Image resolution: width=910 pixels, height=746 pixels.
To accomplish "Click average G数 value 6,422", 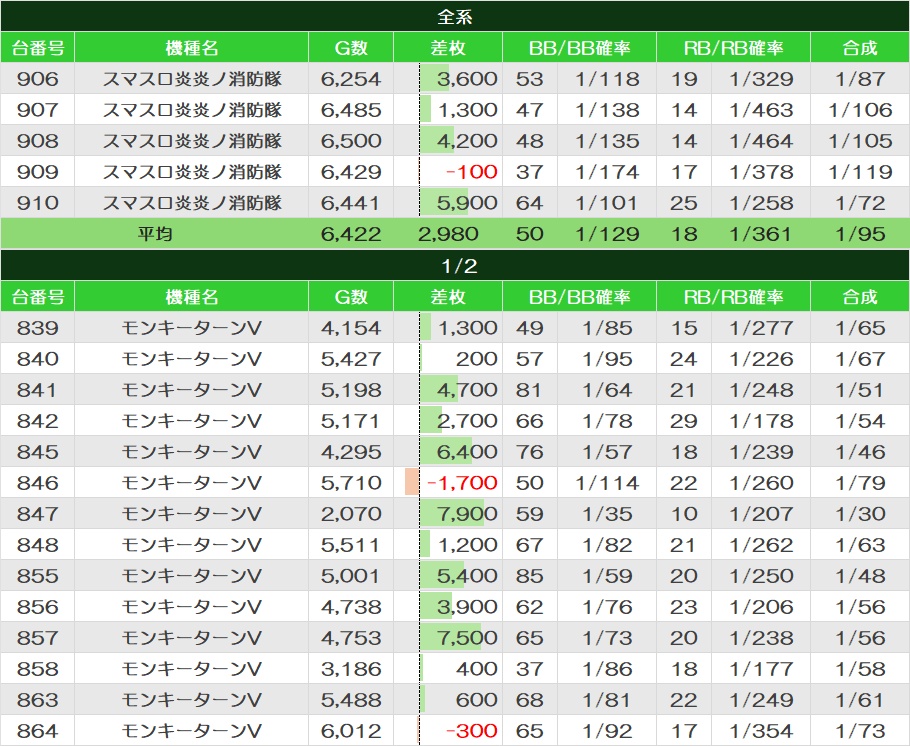I will (351, 234).
